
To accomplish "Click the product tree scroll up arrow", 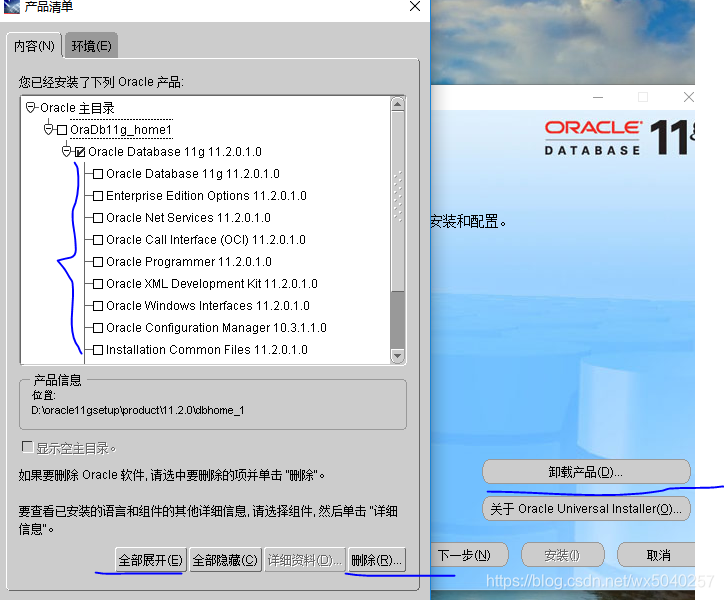I will (398, 104).
